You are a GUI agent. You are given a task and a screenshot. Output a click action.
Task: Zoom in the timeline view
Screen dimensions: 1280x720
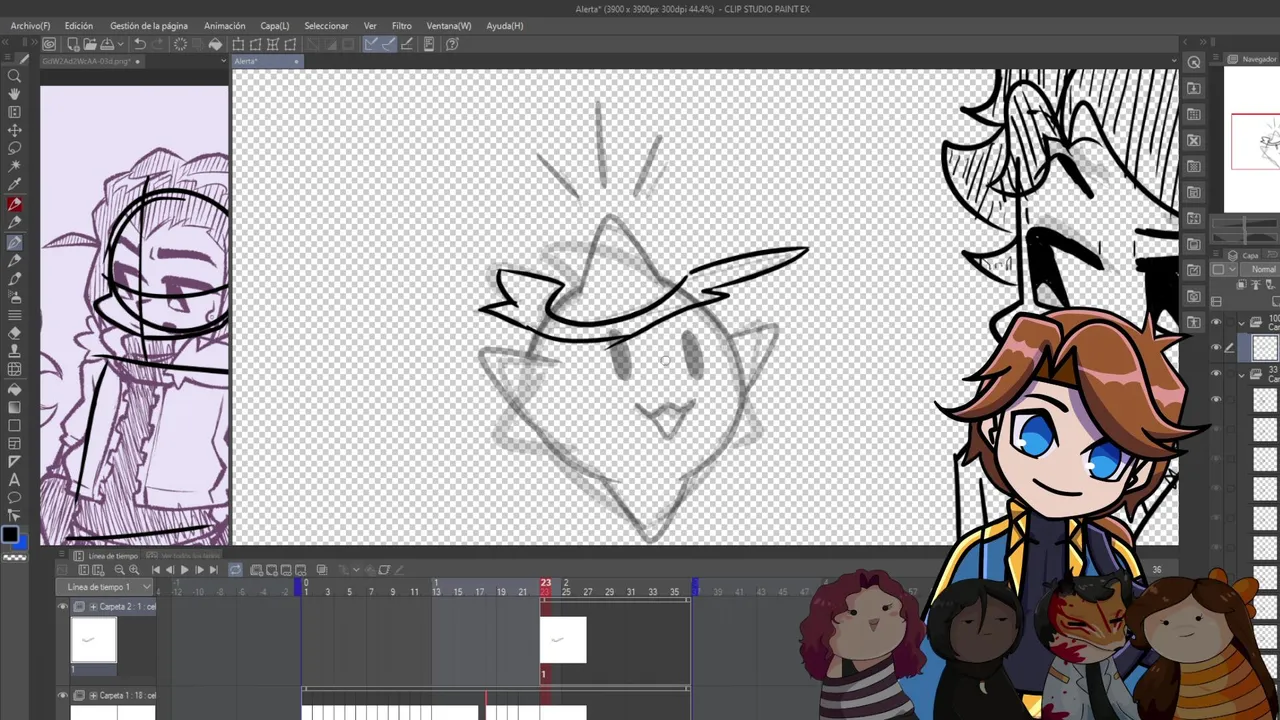tap(134, 570)
